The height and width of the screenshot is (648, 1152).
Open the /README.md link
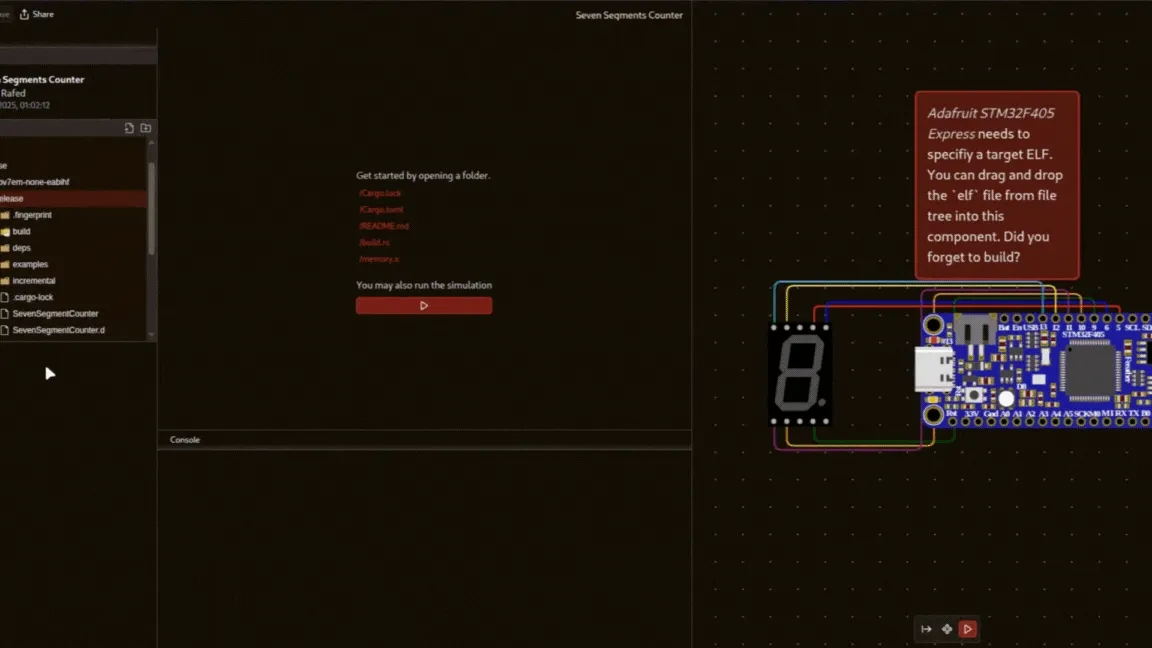pyautogui.click(x=385, y=225)
